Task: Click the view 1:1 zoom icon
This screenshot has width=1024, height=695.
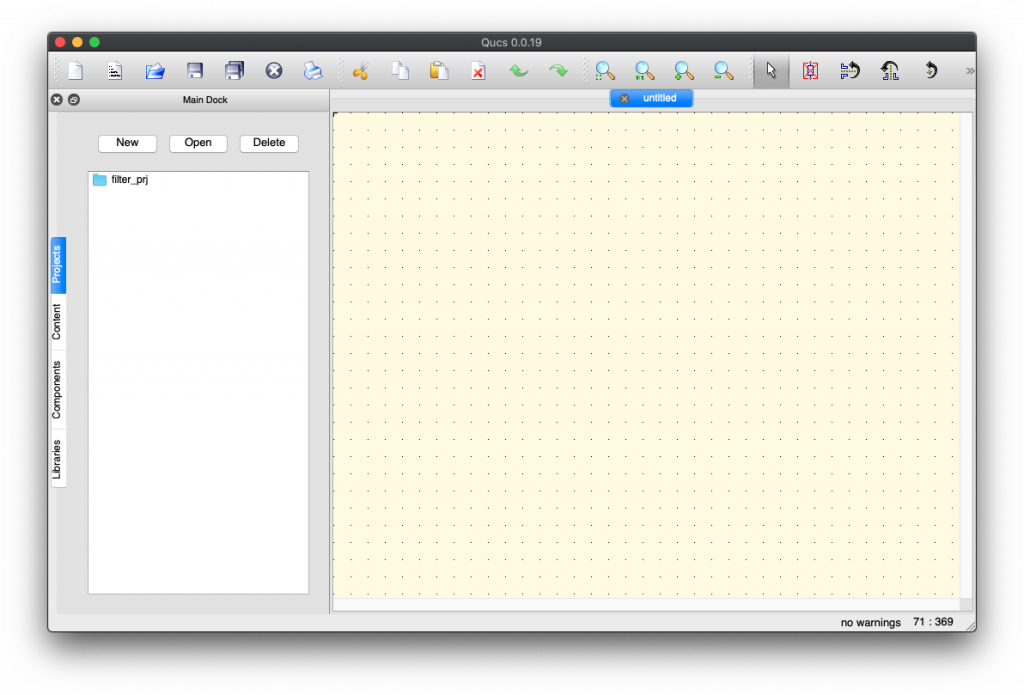Action: coord(645,71)
